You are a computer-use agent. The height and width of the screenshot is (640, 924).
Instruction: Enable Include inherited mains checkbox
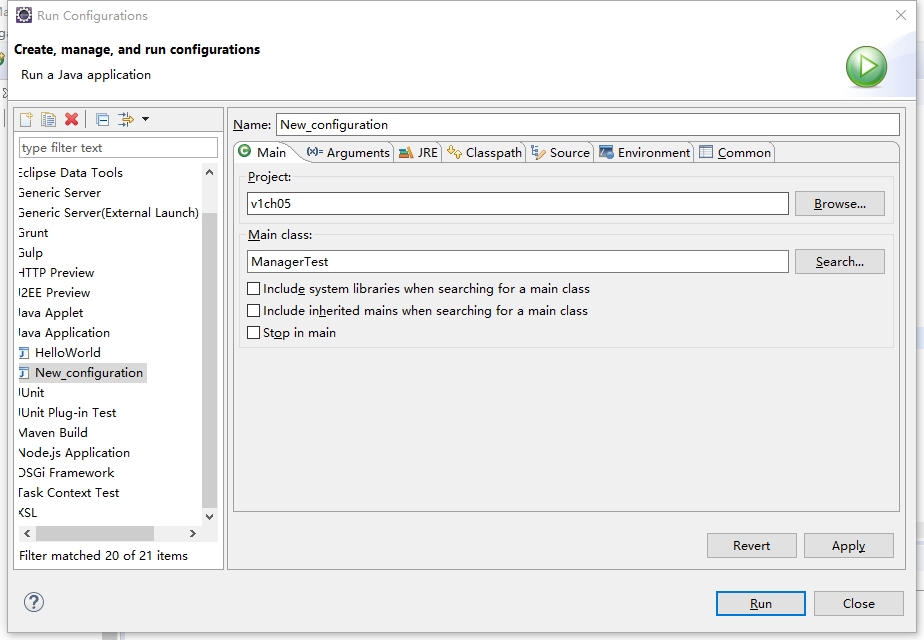coord(253,311)
